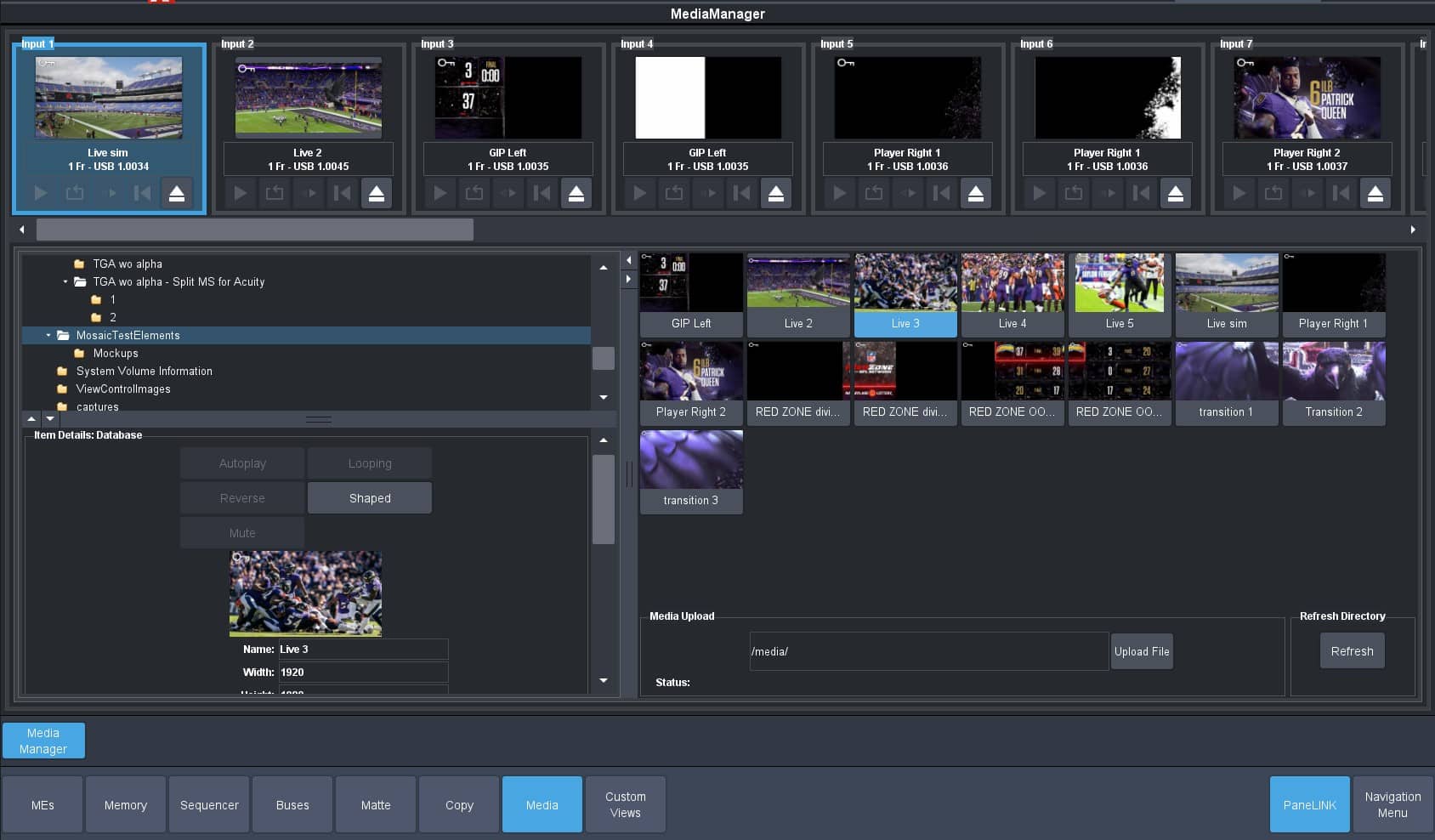Open Custom Views
The width and height of the screenshot is (1435, 840).
click(626, 804)
